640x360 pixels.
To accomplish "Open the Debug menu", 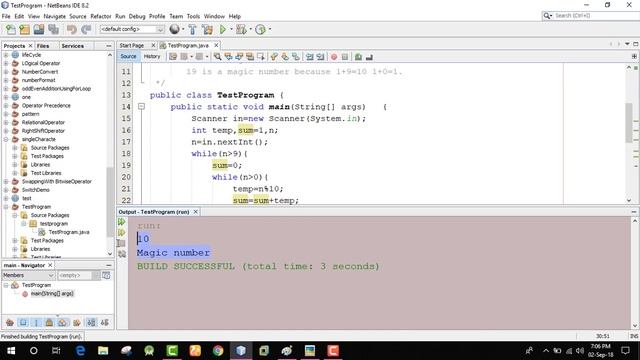I will (x=137, y=16).
